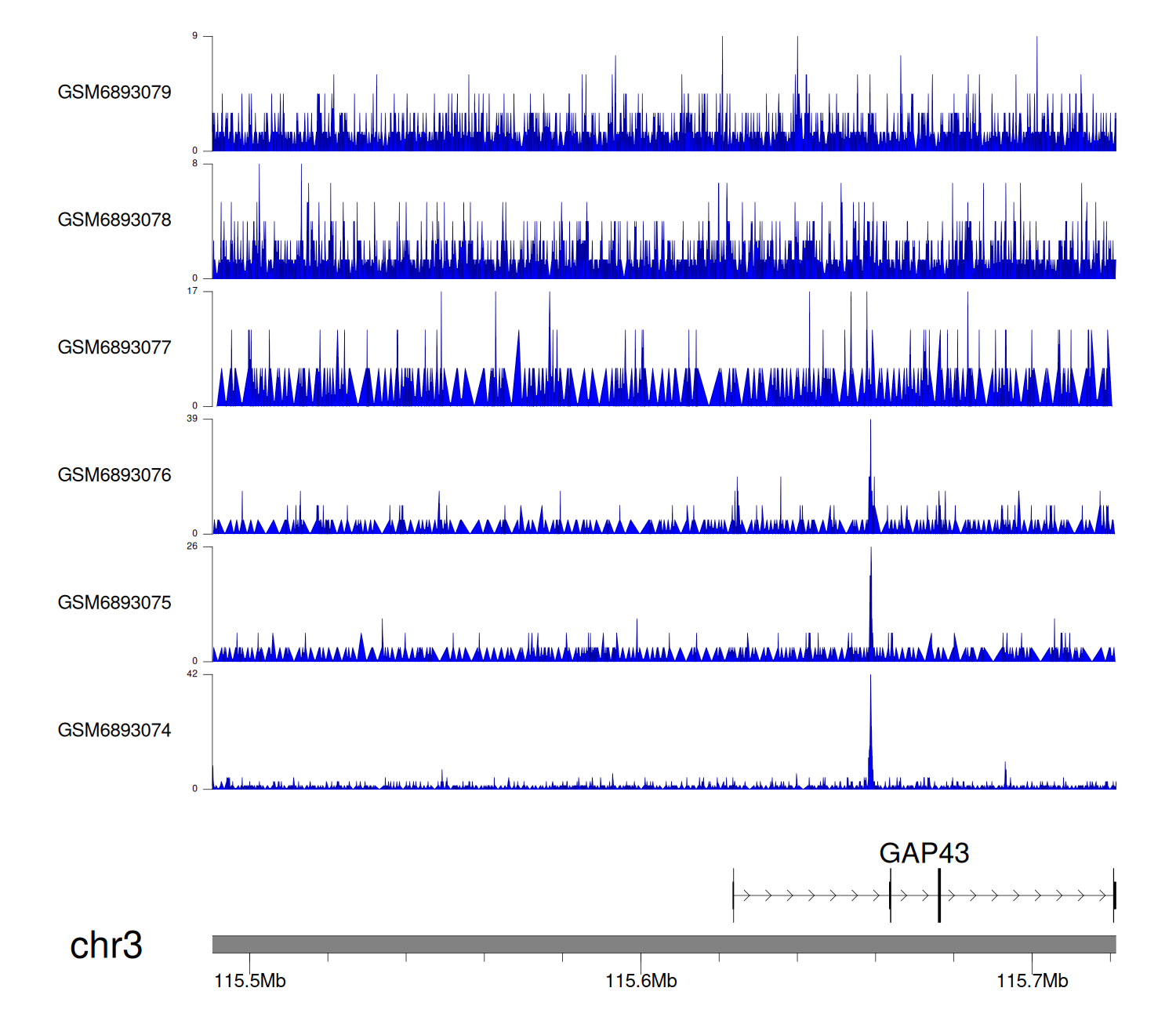Image resolution: width=1176 pixels, height=1035 pixels.
Task: Select the GSM6893076 track label
Action: point(114,475)
